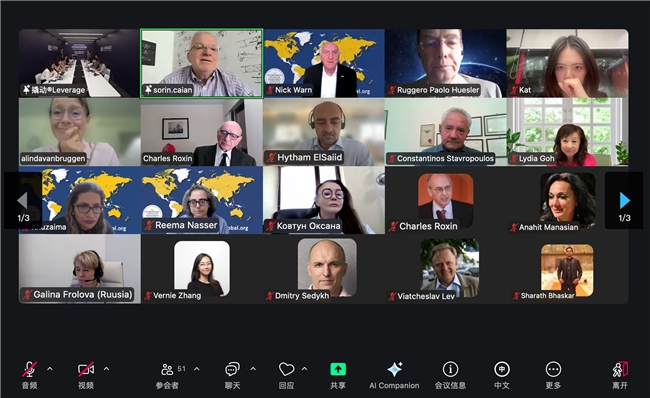Open the more options ellipsis icon
The image size is (650, 398).
click(x=553, y=369)
